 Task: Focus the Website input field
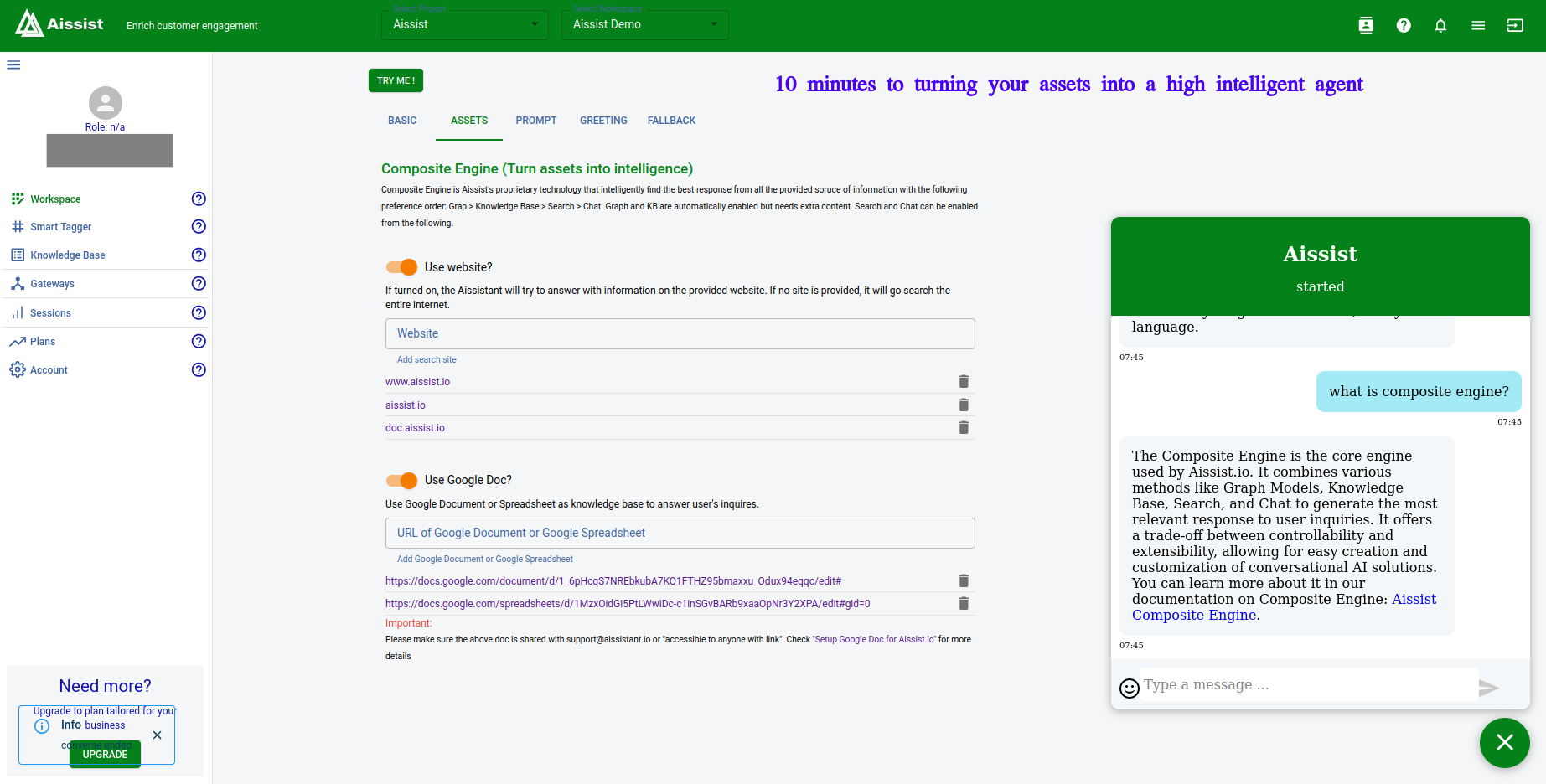point(680,333)
